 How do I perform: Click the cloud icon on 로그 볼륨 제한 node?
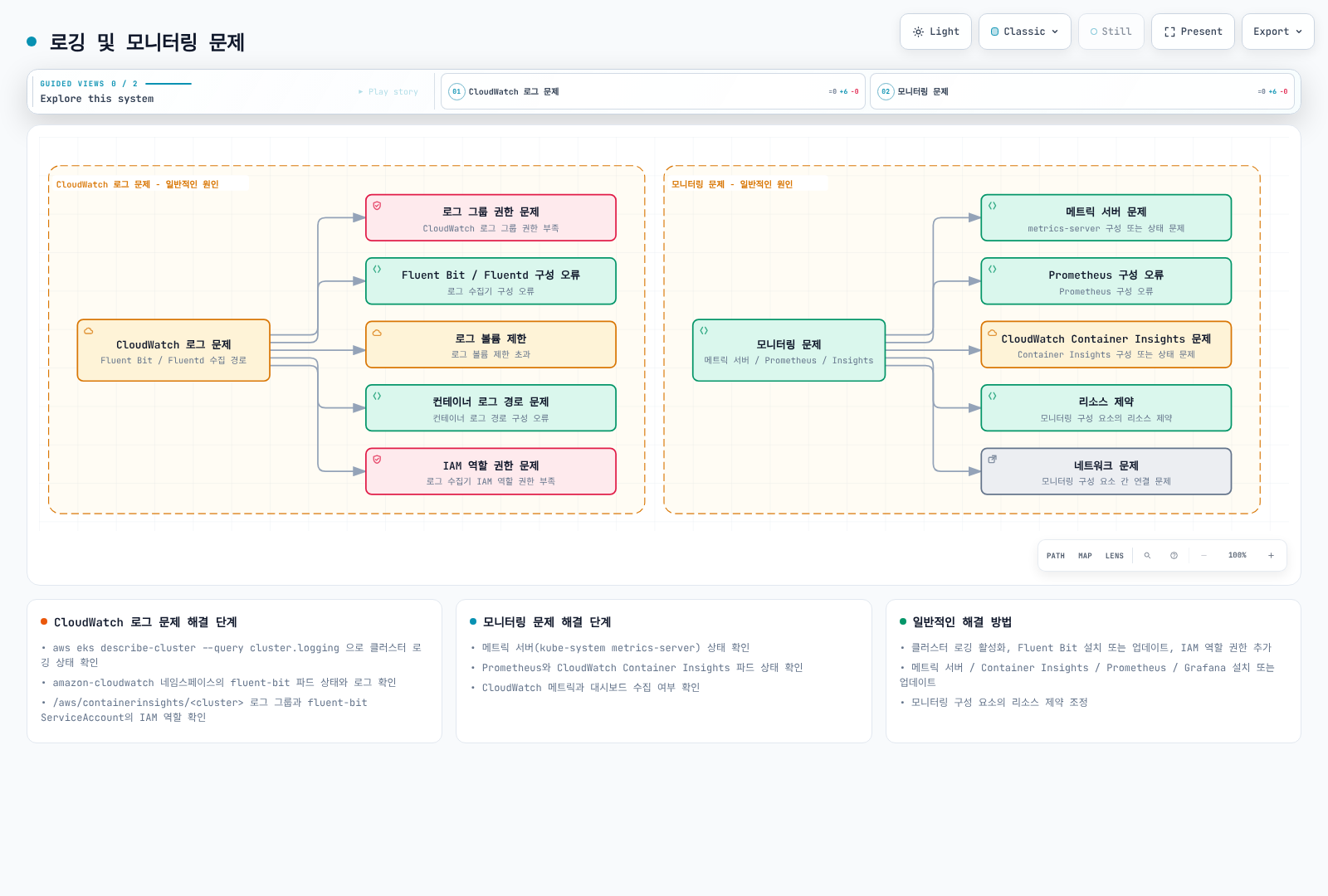click(377, 333)
